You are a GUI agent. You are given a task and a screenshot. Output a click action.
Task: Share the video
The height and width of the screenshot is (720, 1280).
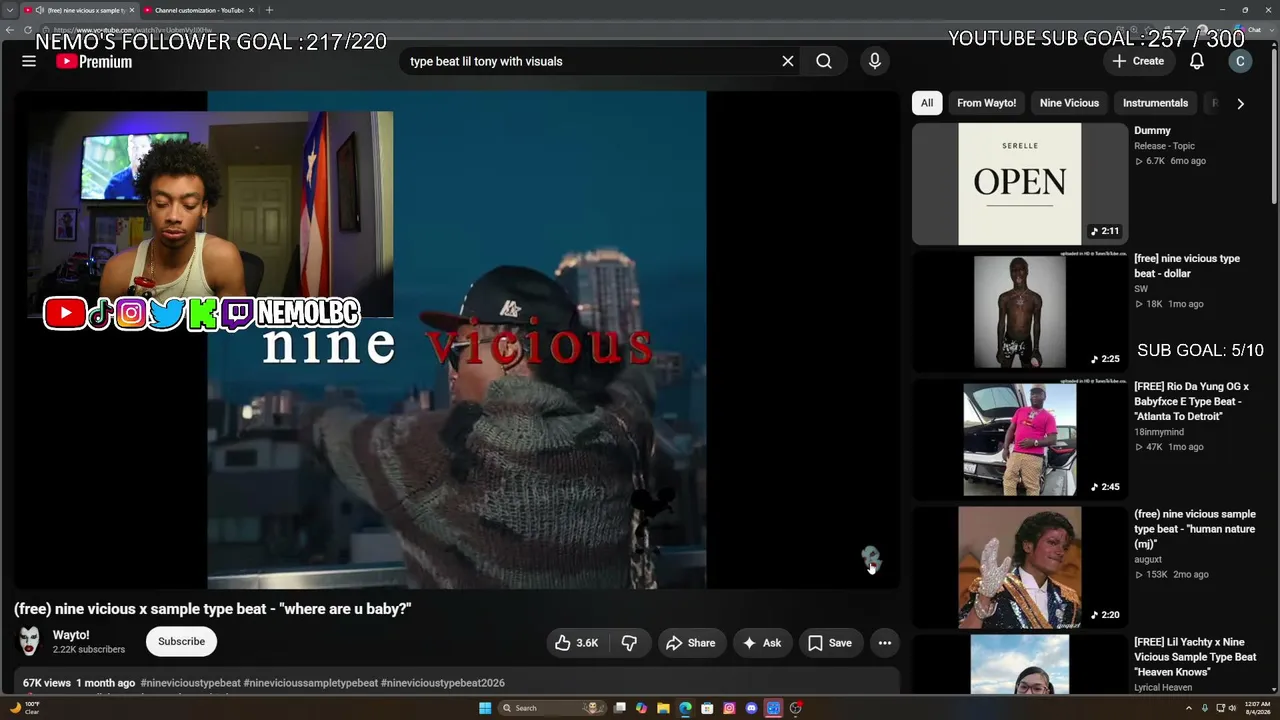click(x=691, y=643)
